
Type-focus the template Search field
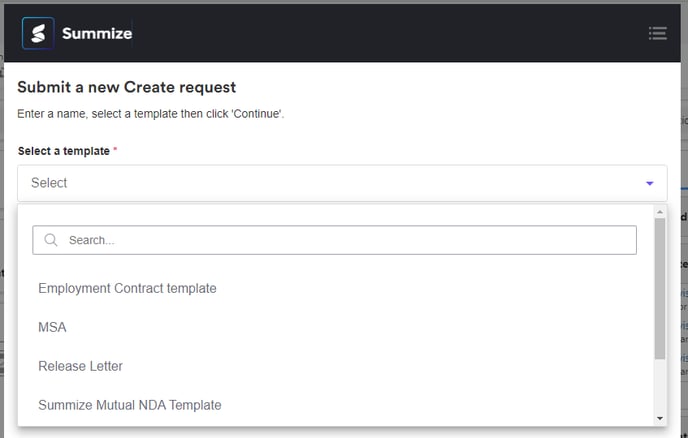[x=345, y=240]
